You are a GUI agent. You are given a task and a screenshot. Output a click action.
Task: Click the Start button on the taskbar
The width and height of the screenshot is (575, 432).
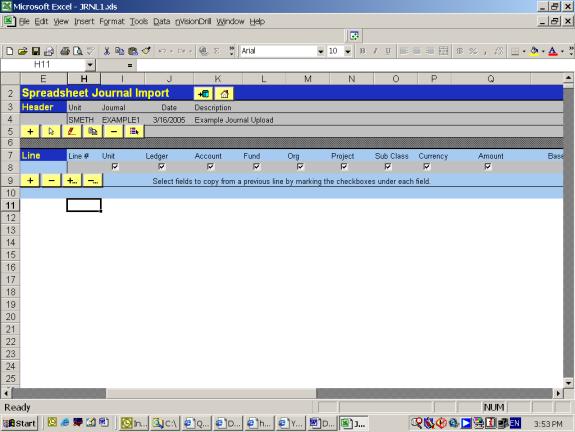coord(20,423)
